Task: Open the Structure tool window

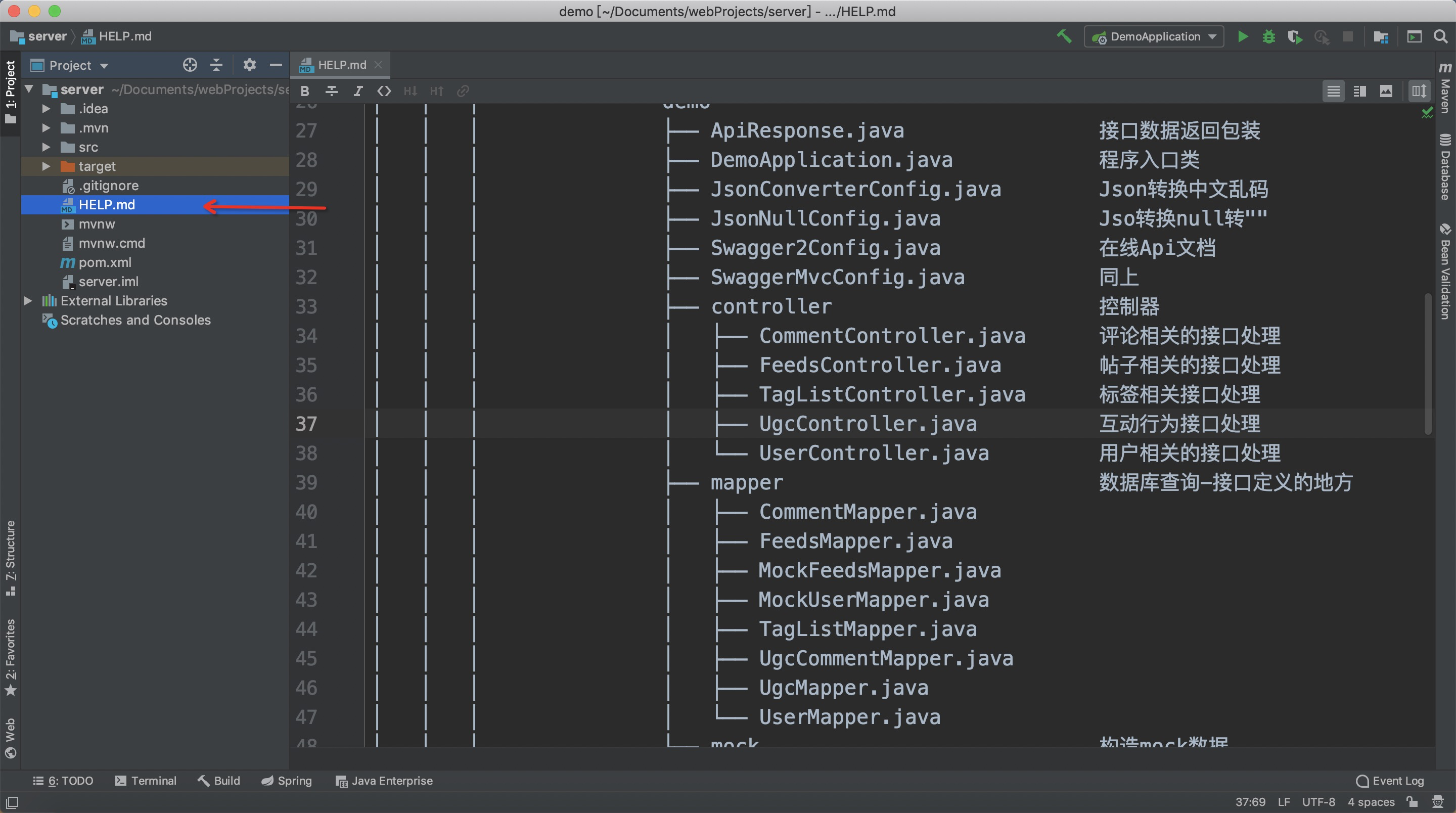Action: (x=10, y=558)
